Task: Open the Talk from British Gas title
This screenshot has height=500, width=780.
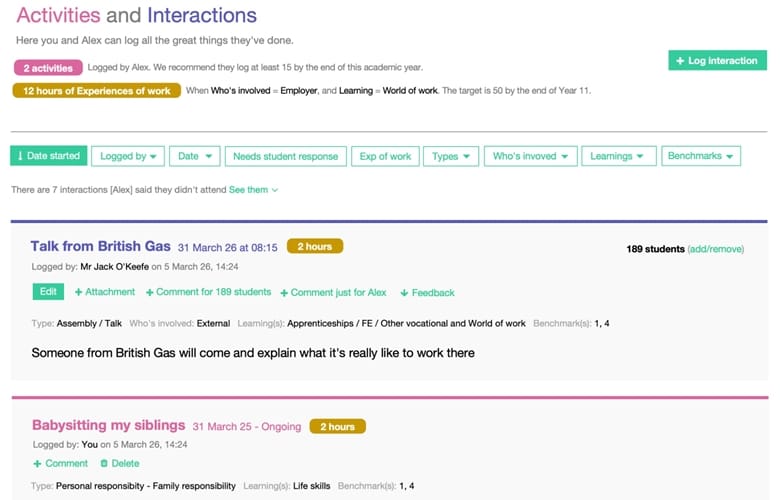Action: pyautogui.click(x=101, y=246)
